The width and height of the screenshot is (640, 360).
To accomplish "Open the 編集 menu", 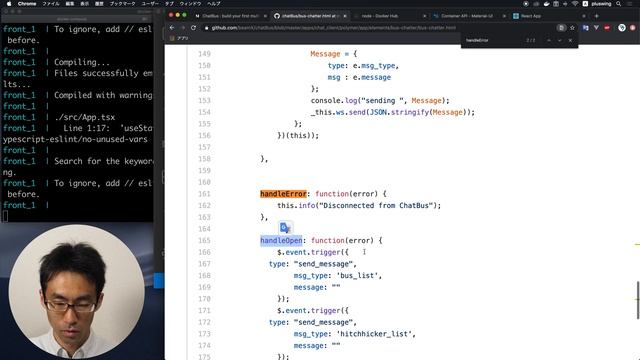I will (70, 3).
